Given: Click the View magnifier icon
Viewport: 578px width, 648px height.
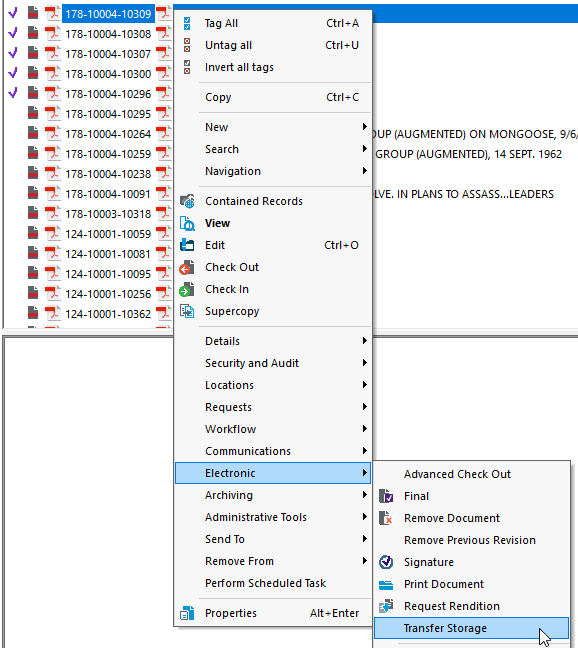Looking at the screenshot, I should 187,223.
